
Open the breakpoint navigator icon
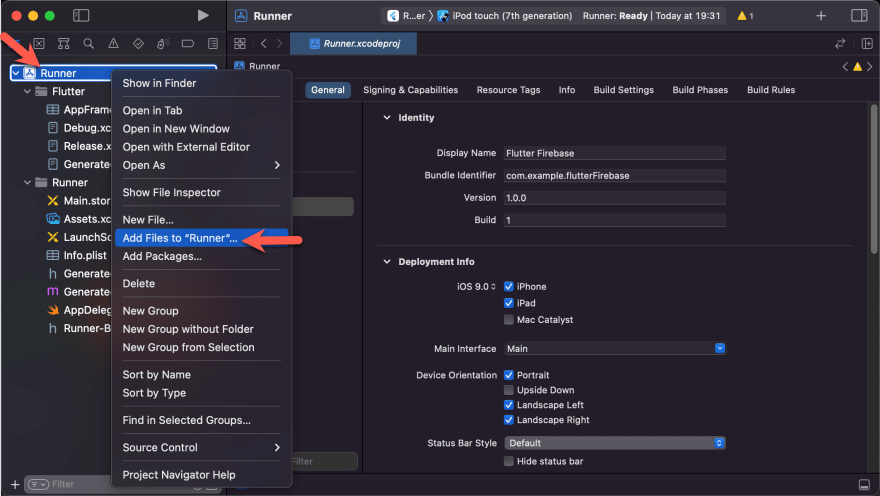[187, 43]
